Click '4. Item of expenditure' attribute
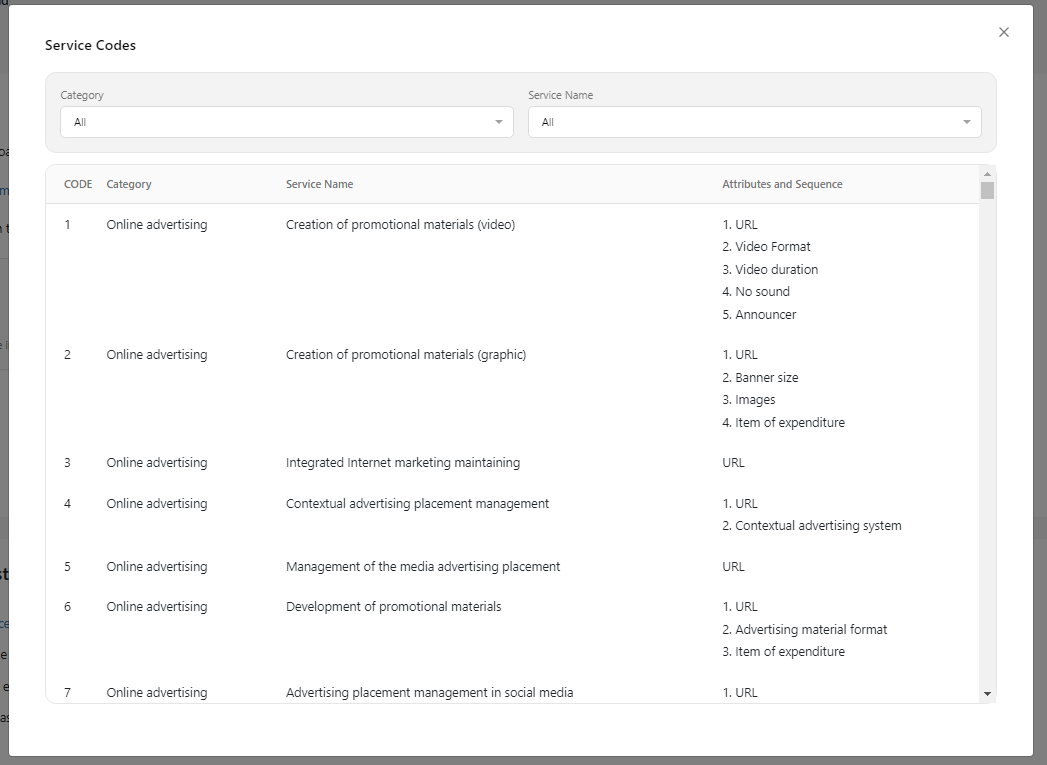This screenshot has height=765, width=1047. click(783, 423)
